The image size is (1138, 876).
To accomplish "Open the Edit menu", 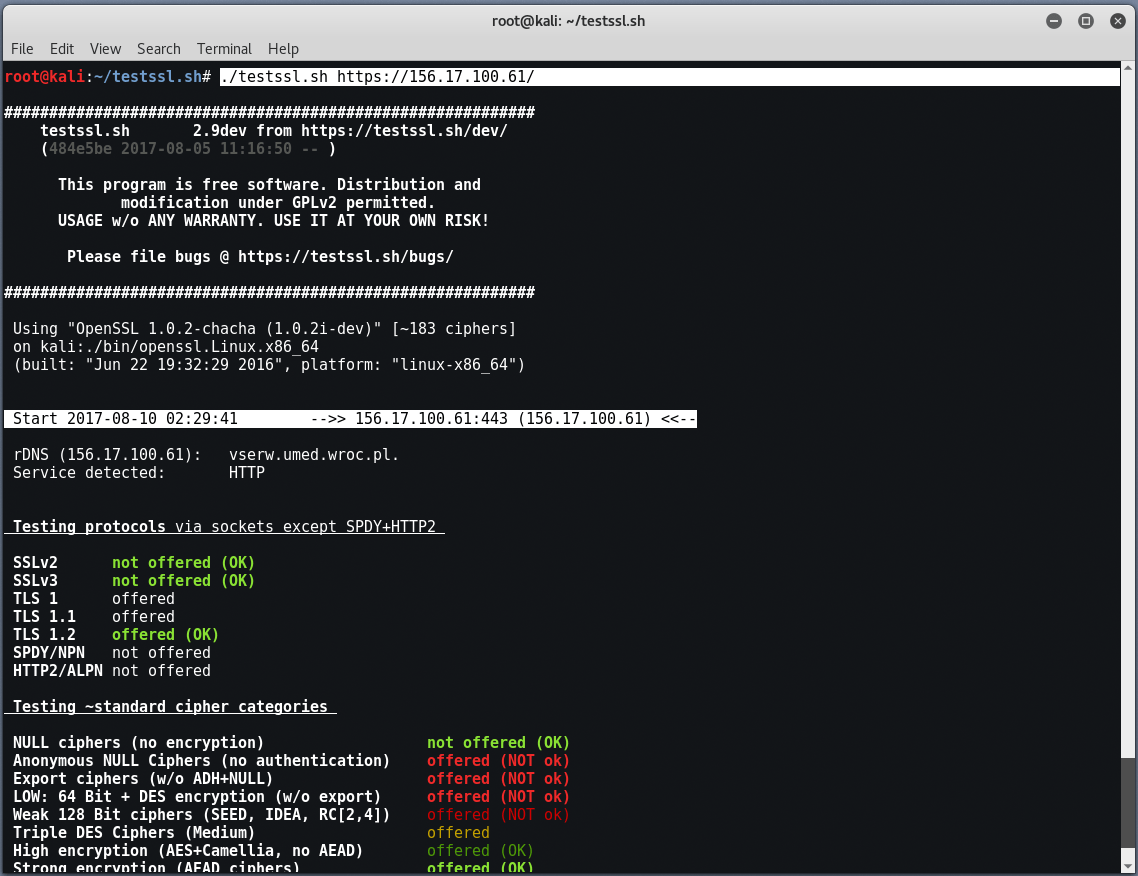I will tap(62, 48).
